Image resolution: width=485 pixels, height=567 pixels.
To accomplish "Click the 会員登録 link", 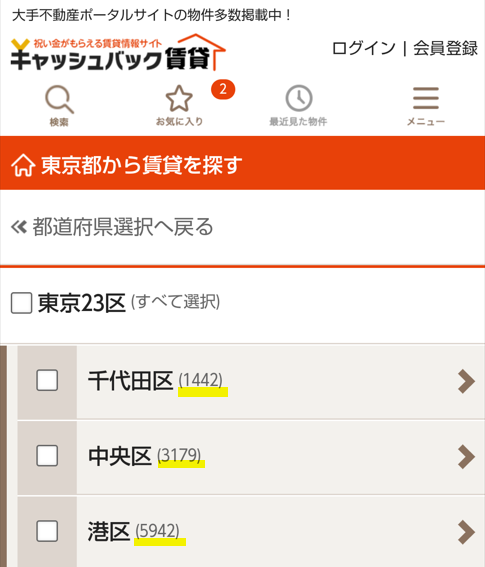I will 445,48.
